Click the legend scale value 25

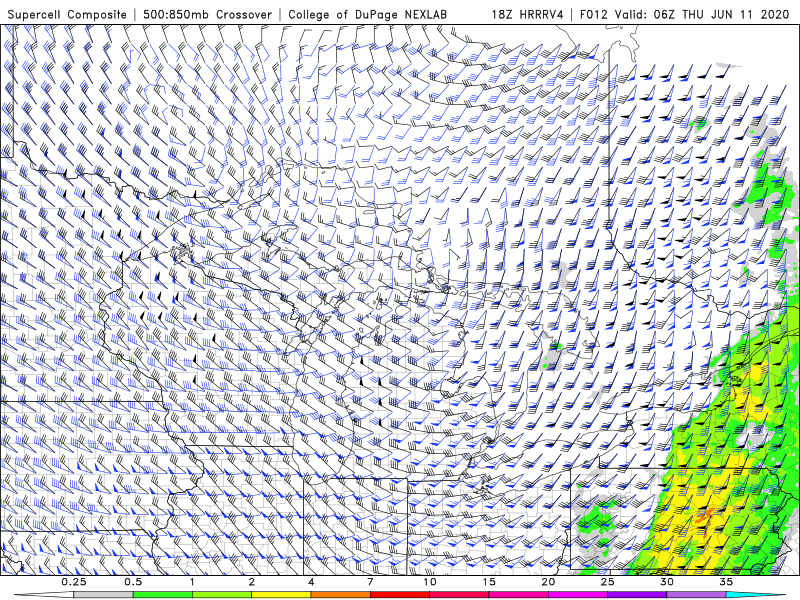click(607, 582)
